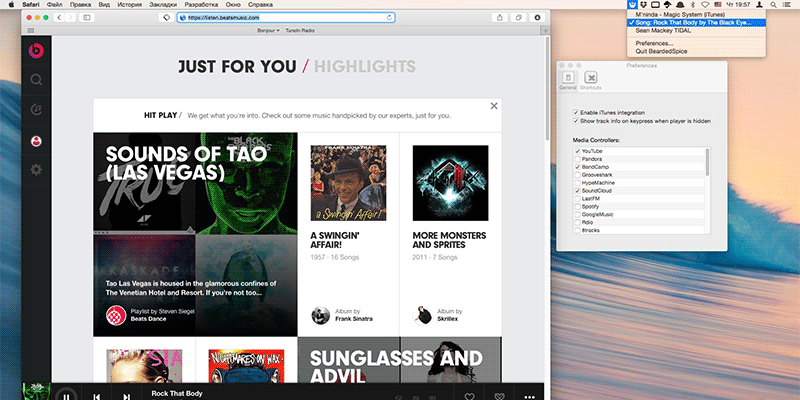Choose Quit BeardedSpice
Viewport: 800px width, 400px height.
[x=696, y=52]
